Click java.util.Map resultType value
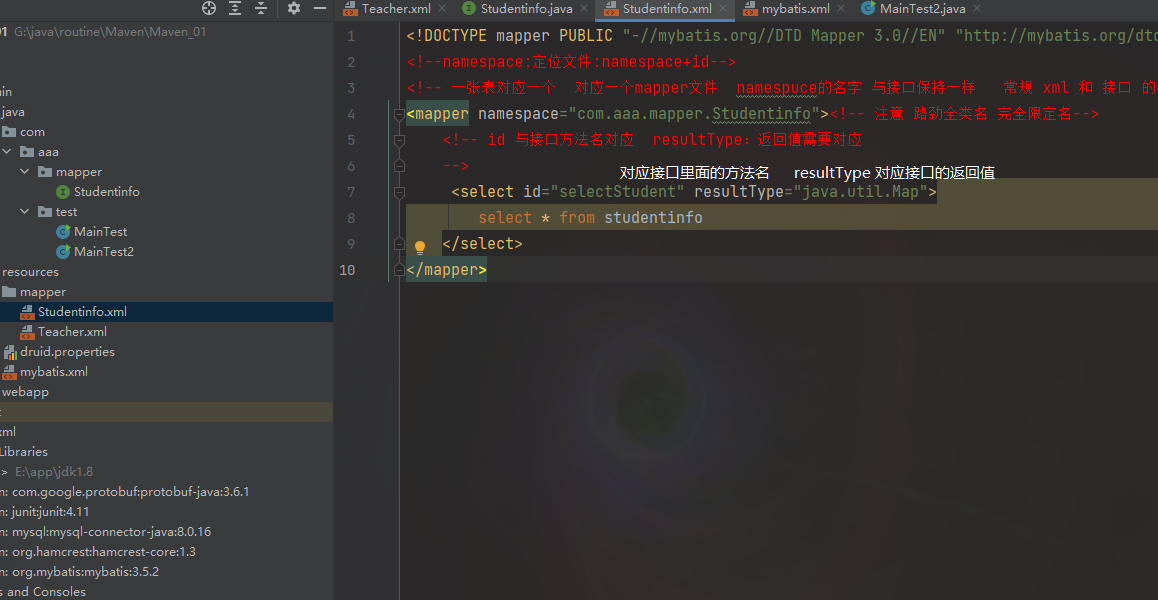This screenshot has width=1158, height=600. (x=860, y=192)
